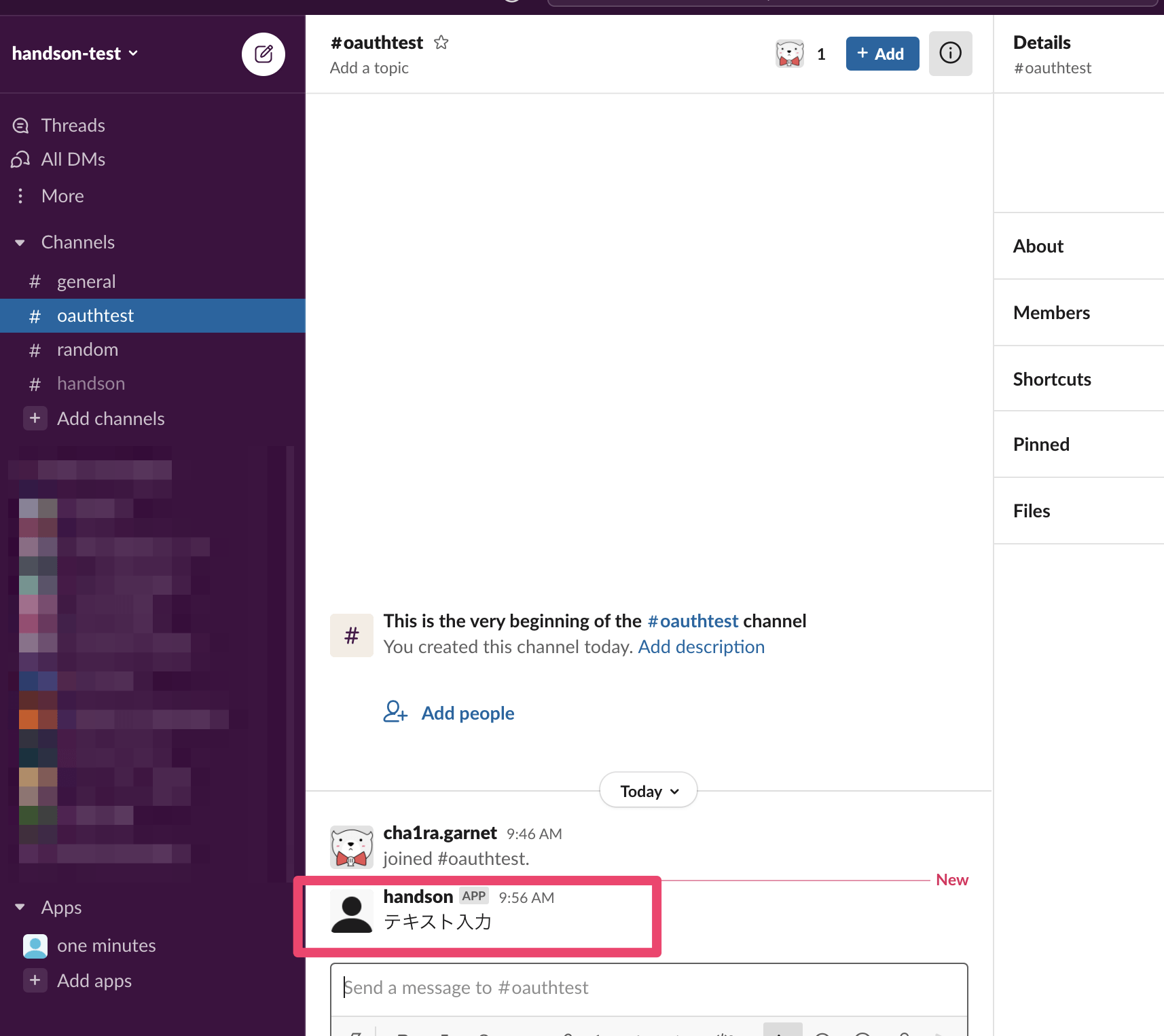
Task: Toggle the channel details info icon
Action: [x=950, y=54]
